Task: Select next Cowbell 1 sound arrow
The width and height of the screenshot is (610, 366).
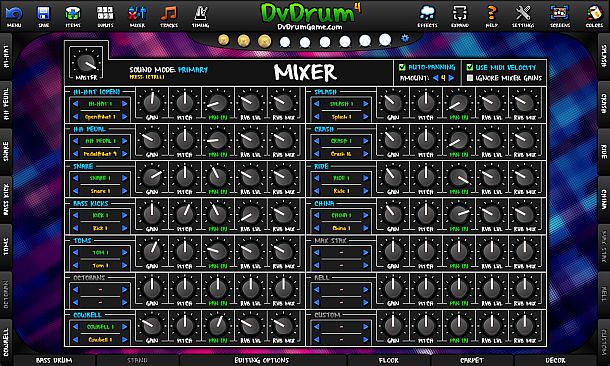Action: [x=124, y=340]
